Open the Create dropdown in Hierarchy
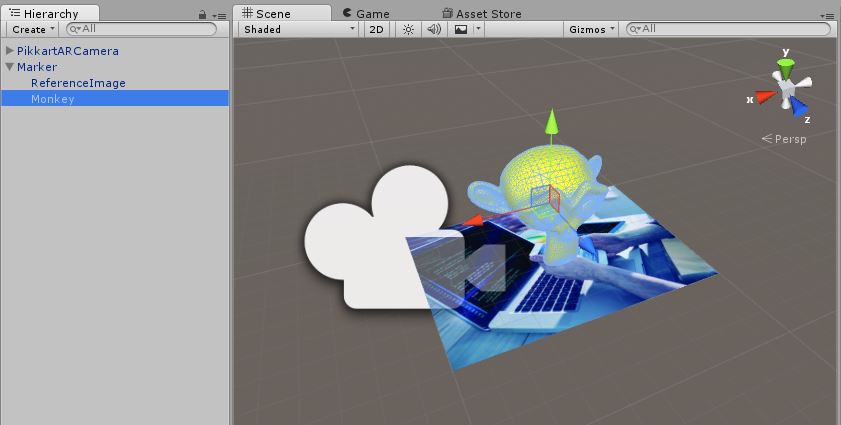 33,30
